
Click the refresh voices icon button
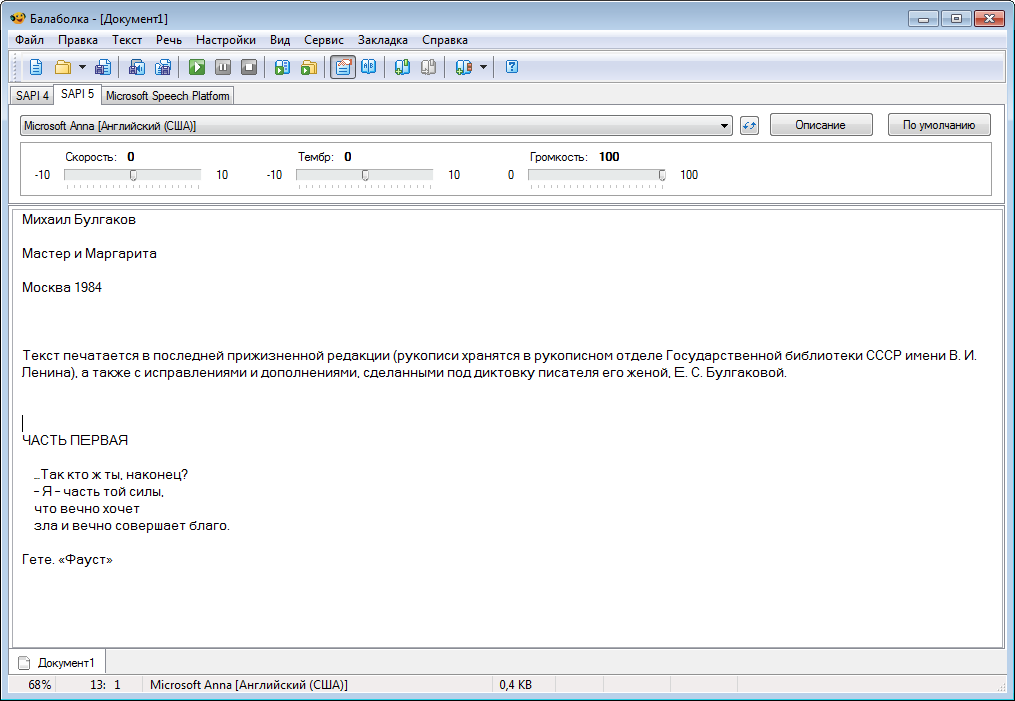[x=749, y=126]
